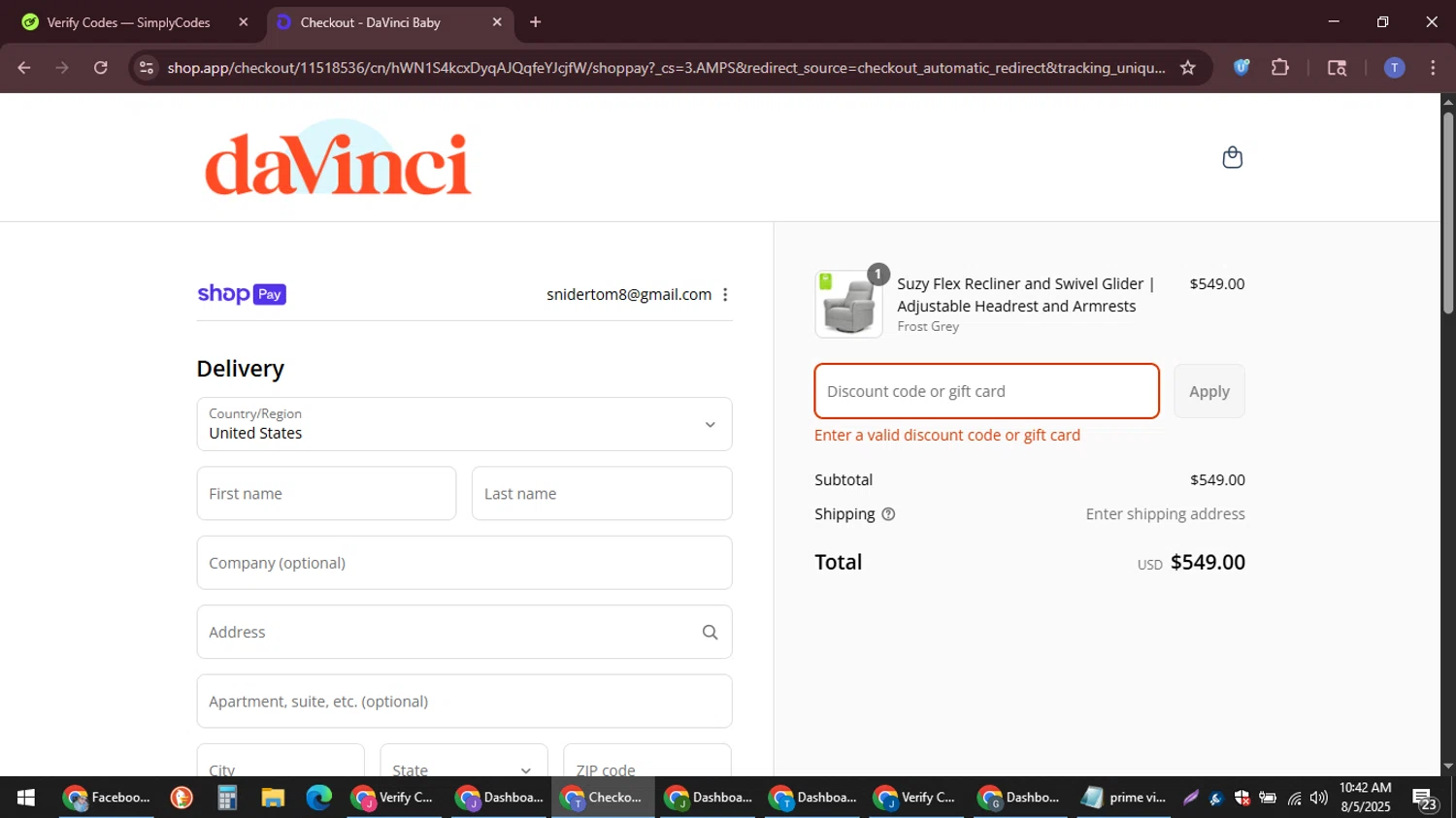Open the shopping bag cart icon
1456x818 pixels.
pos(1232,157)
